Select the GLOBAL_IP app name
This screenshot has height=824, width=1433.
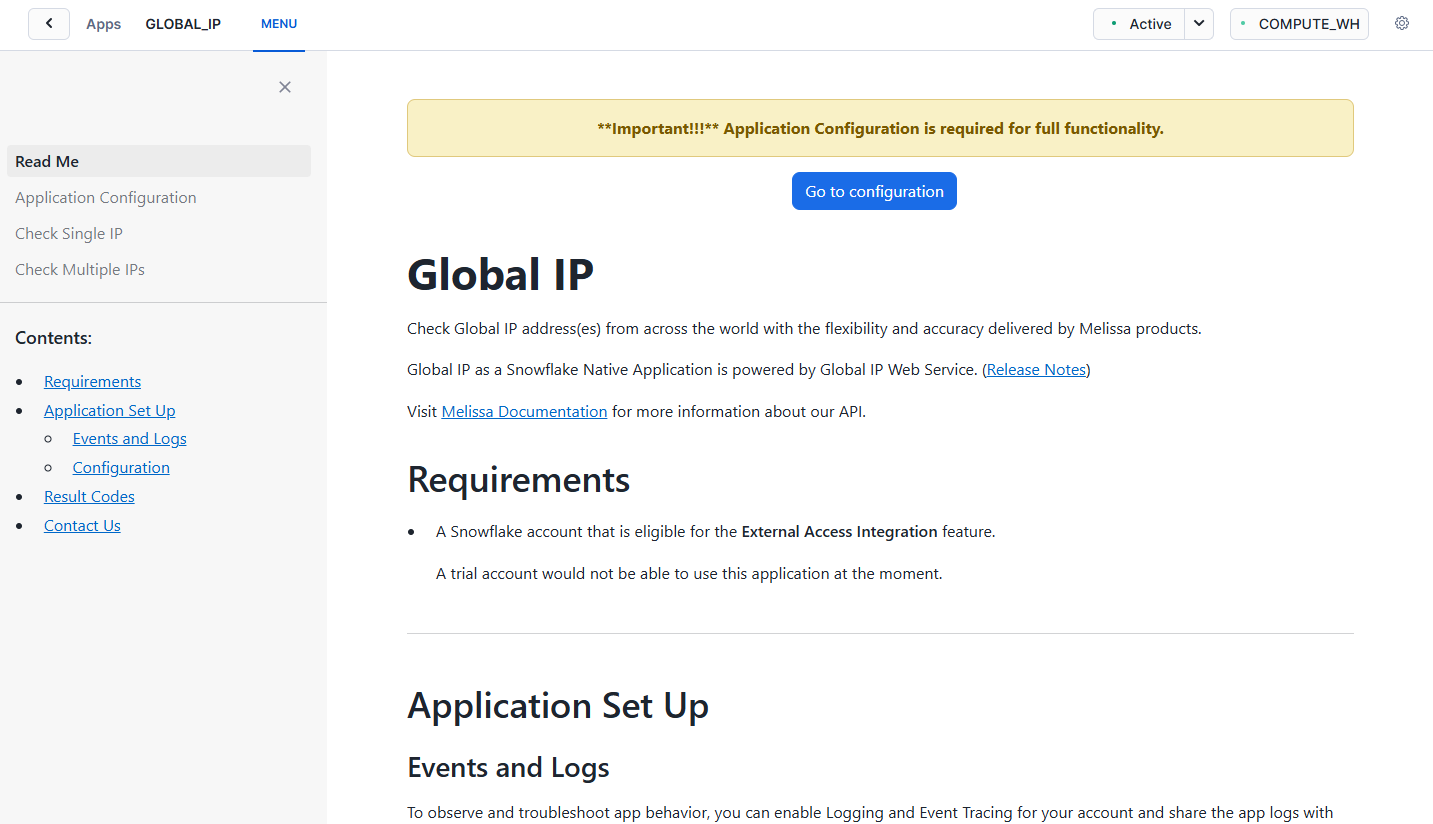(183, 24)
